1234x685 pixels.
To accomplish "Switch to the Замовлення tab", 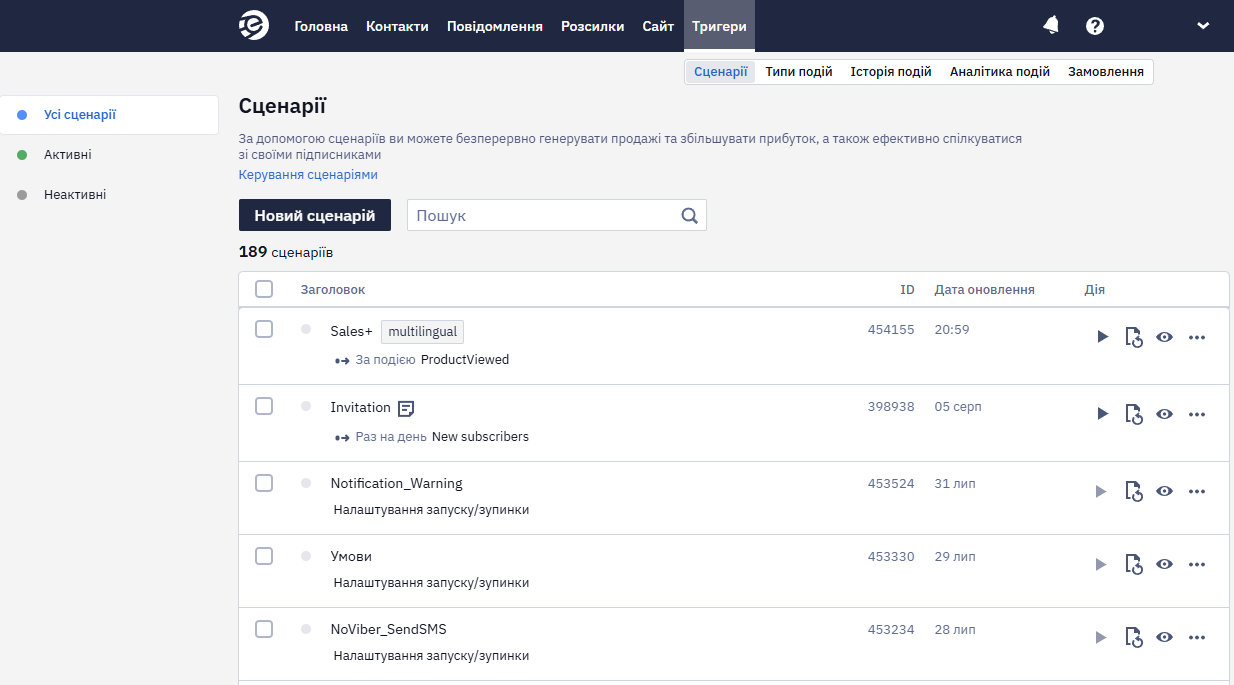I will coord(1106,72).
